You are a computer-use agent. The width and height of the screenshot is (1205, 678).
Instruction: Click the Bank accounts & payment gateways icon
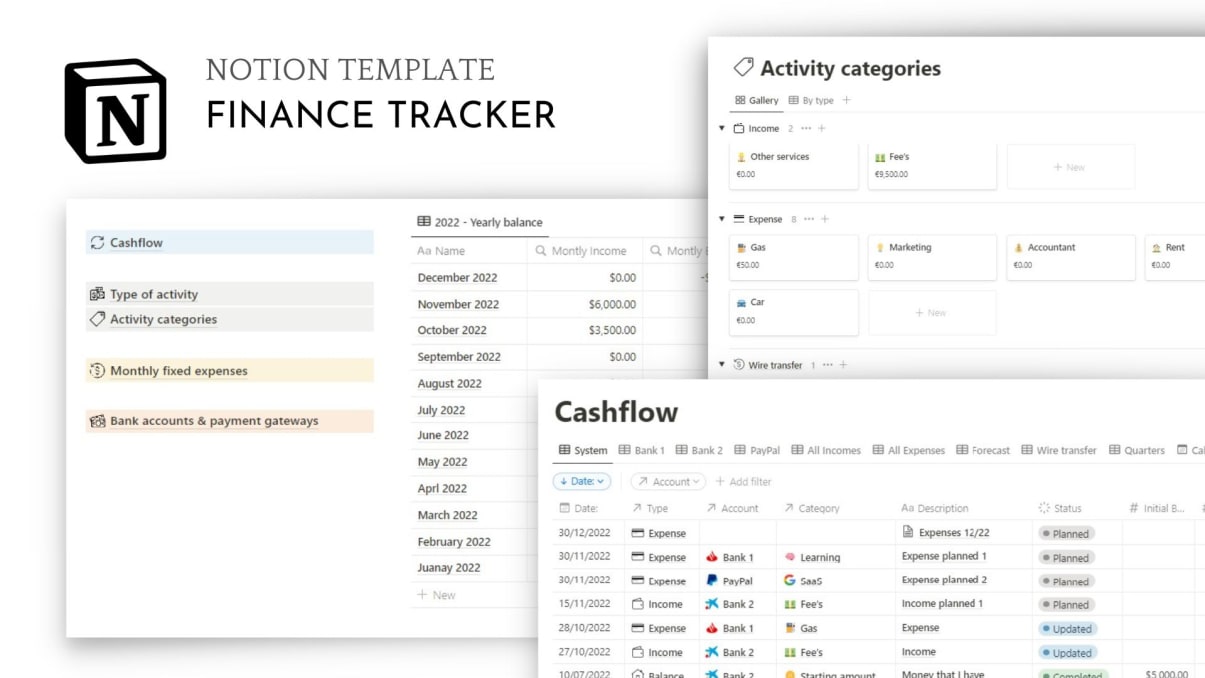click(97, 421)
